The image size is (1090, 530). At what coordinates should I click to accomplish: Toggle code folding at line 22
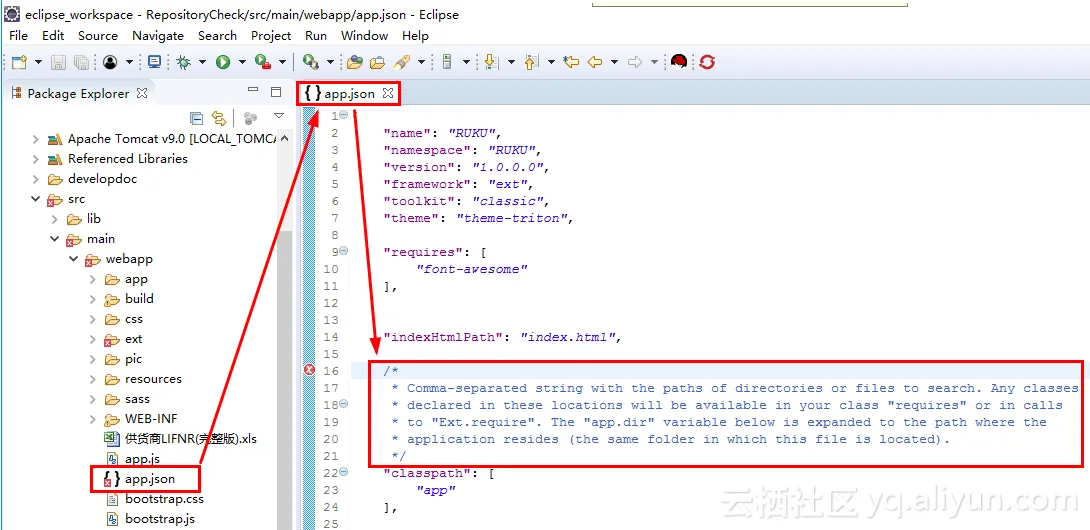pyautogui.click(x=344, y=472)
